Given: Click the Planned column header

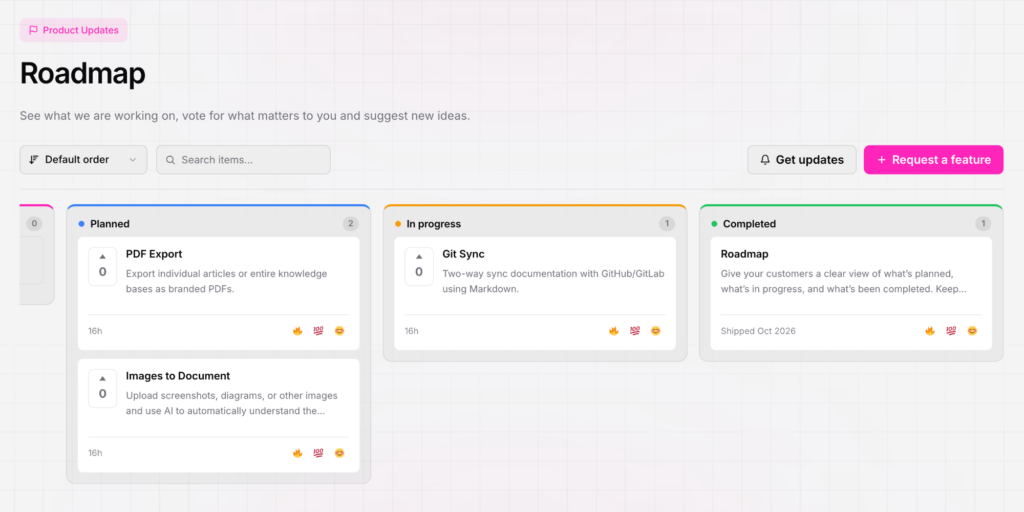Looking at the screenshot, I should point(110,224).
